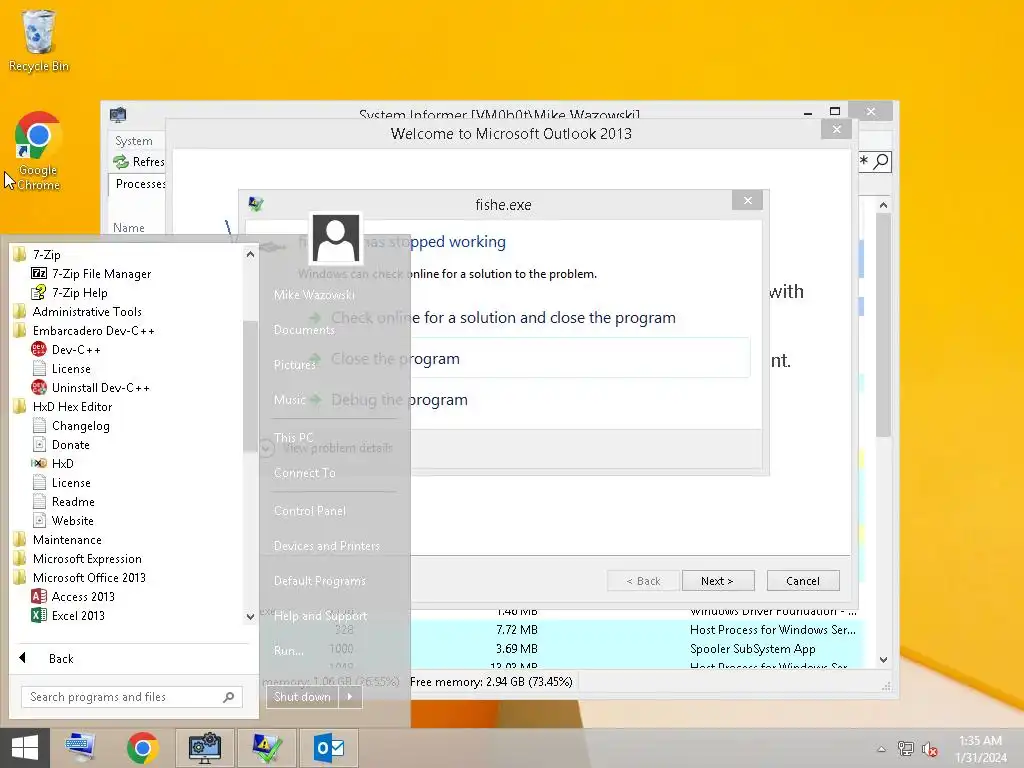
Task: Open the HxD Donate link
Action: click(x=61, y=445)
